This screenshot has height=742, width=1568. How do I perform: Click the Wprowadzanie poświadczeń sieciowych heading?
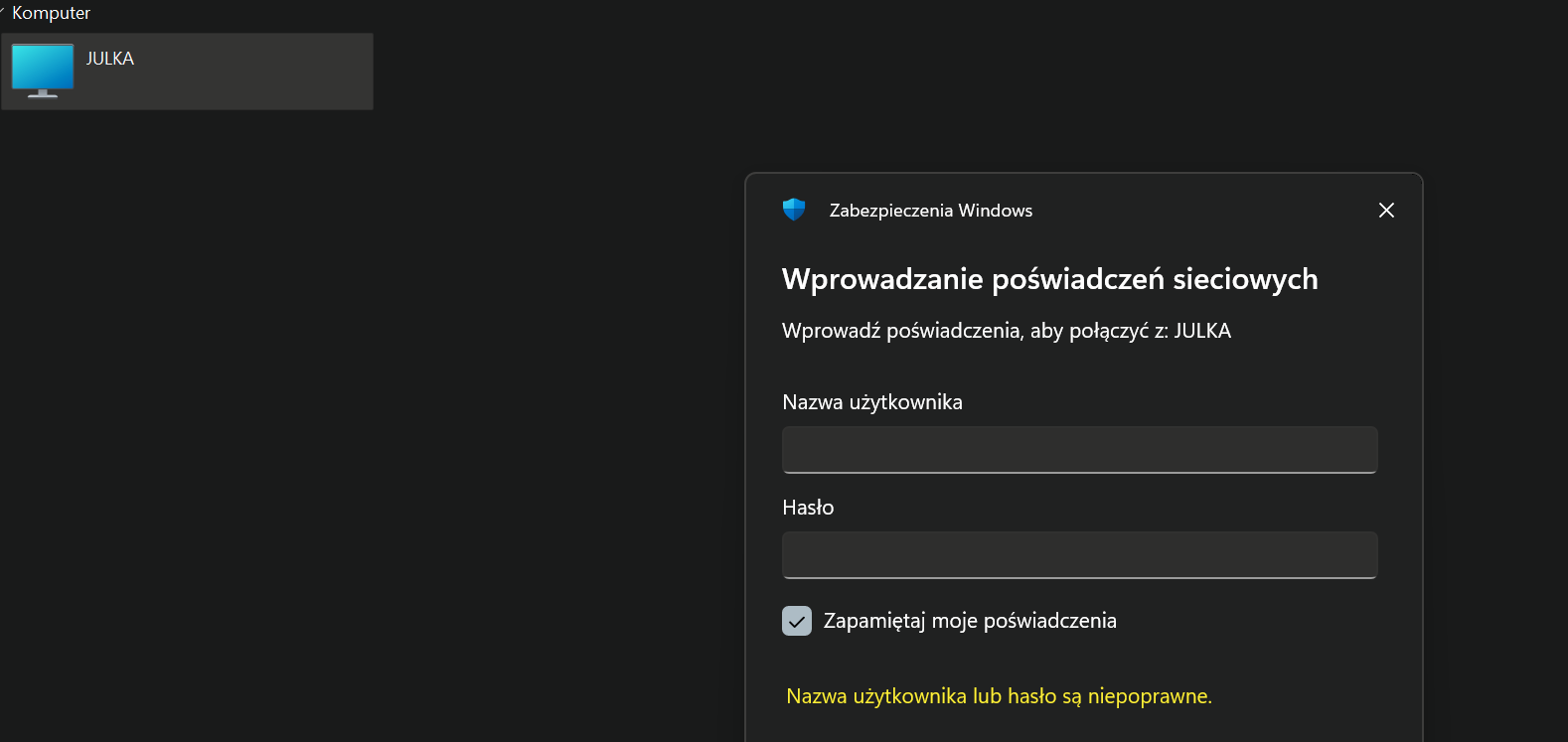(x=1049, y=279)
